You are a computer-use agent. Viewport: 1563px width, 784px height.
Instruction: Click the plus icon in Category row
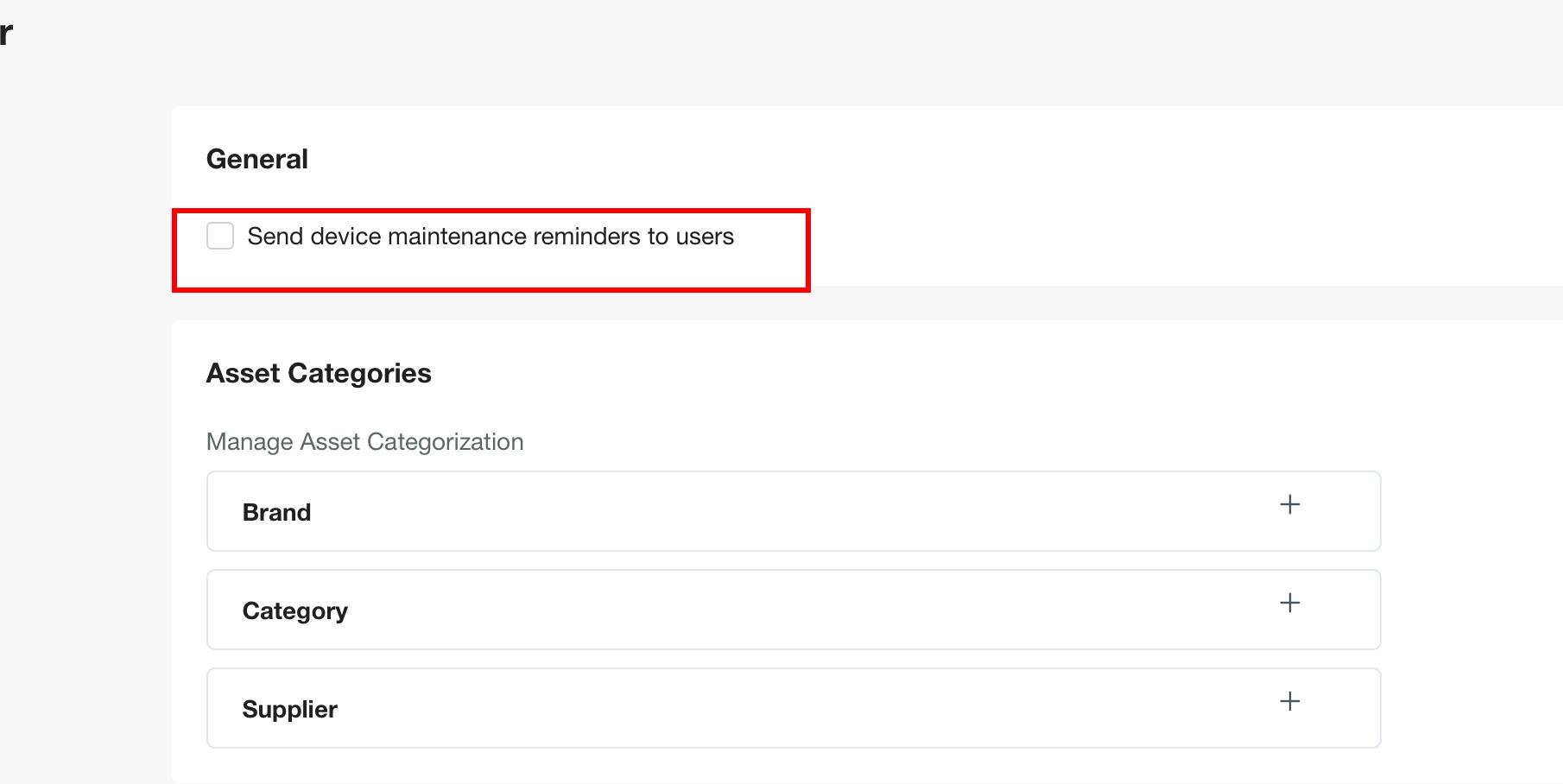pyautogui.click(x=1289, y=603)
